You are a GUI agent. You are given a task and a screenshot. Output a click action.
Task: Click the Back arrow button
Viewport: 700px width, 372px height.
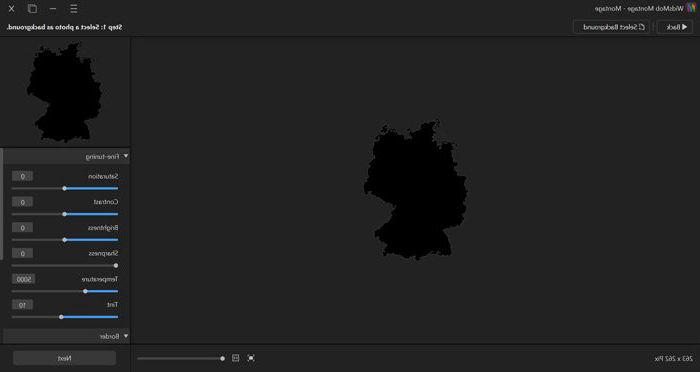pos(676,27)
